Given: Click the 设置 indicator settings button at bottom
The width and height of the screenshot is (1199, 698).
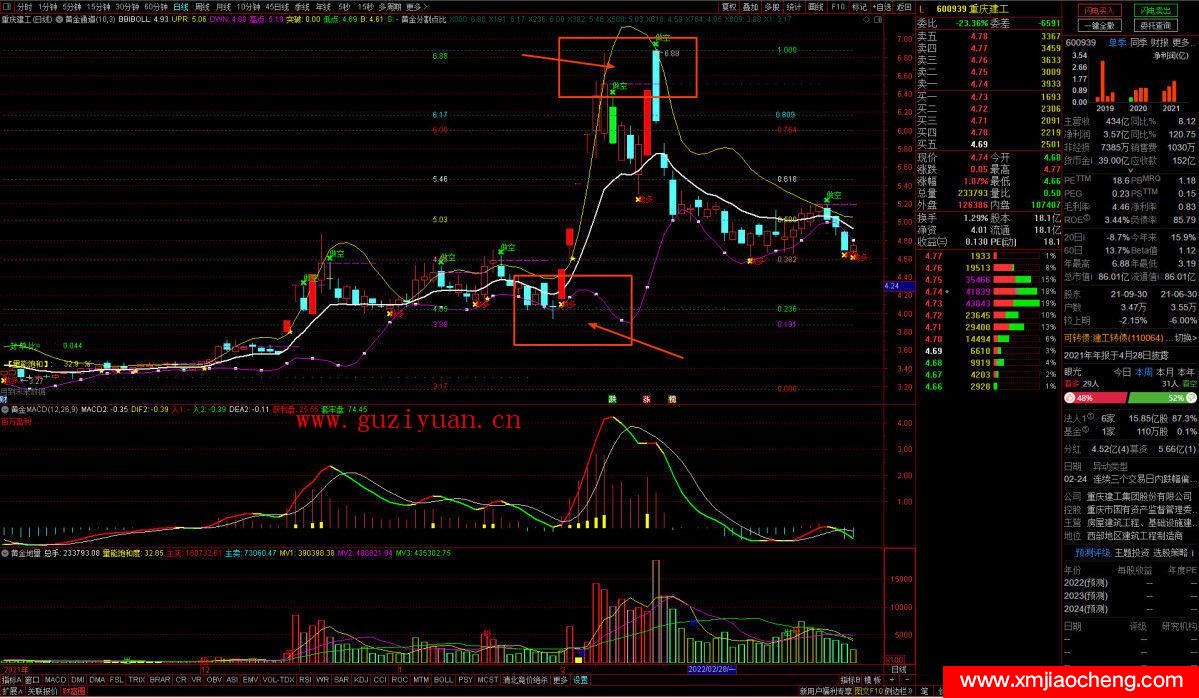Looking at the screenshot, I should point(580,680).
